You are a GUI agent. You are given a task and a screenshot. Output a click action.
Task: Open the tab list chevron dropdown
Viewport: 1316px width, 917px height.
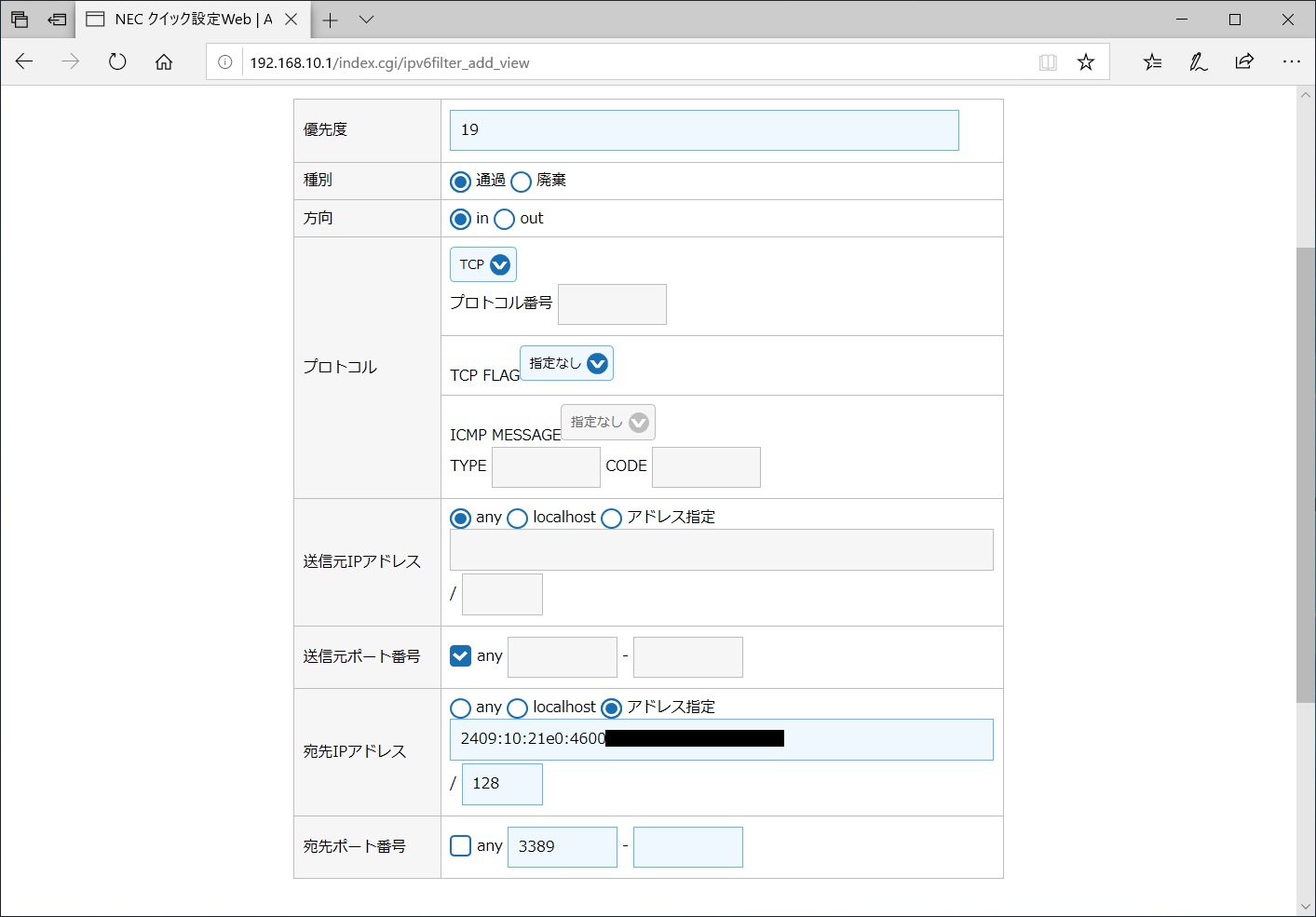pos(367,20)
